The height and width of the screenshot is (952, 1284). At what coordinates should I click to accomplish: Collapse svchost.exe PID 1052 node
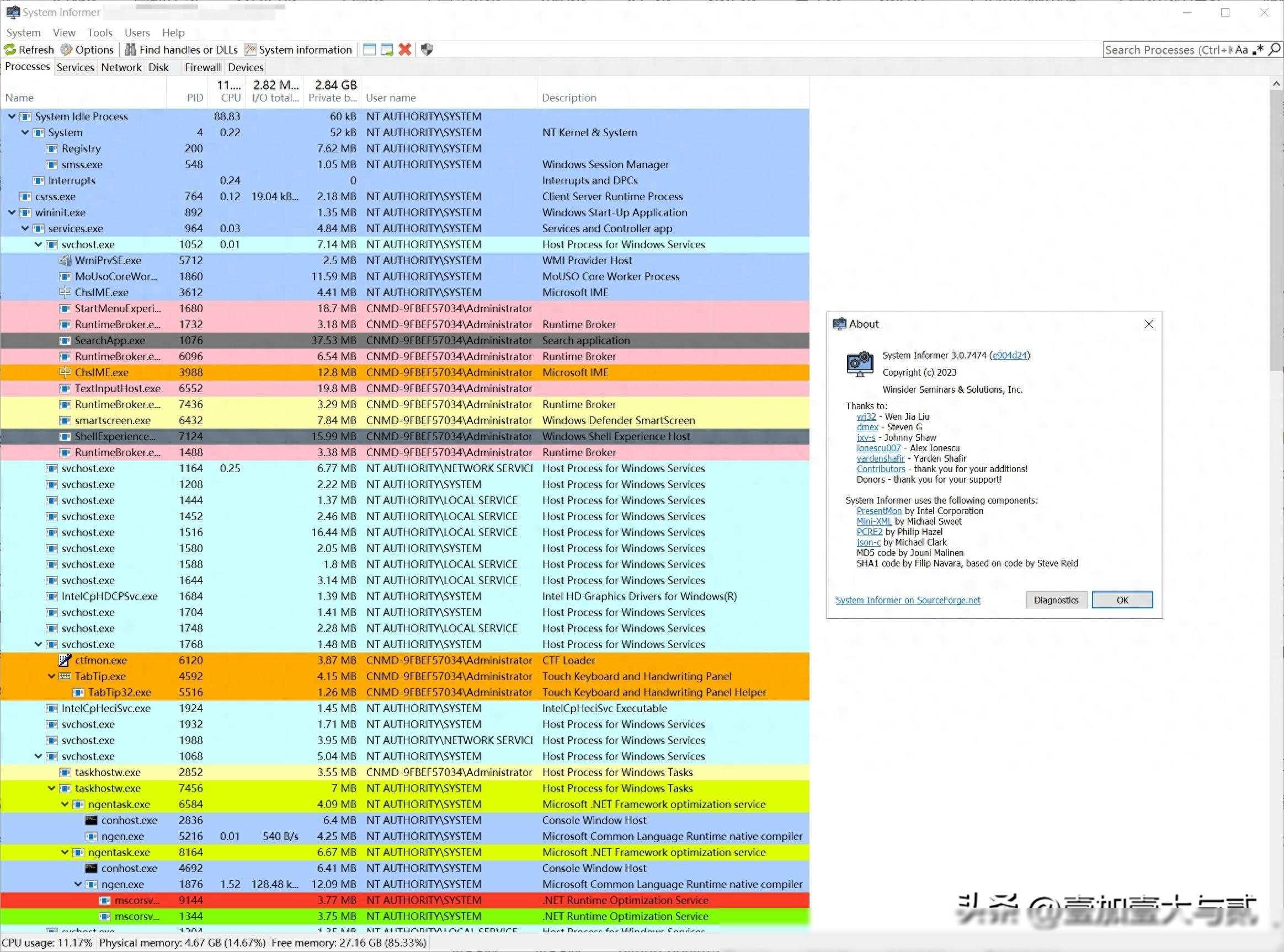pyautogui.click(x=38, y=244)
